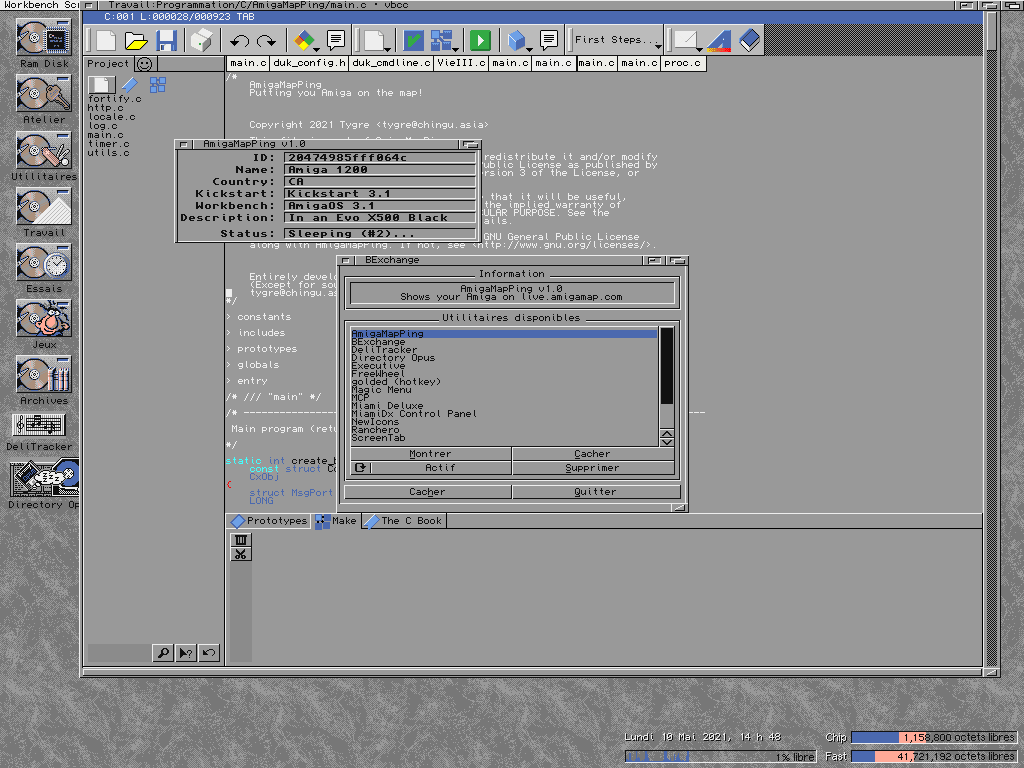Viewport: 1024px width, 768px height.
Task: Click the Cacher button beside Montrer
Action: [593, 454]
